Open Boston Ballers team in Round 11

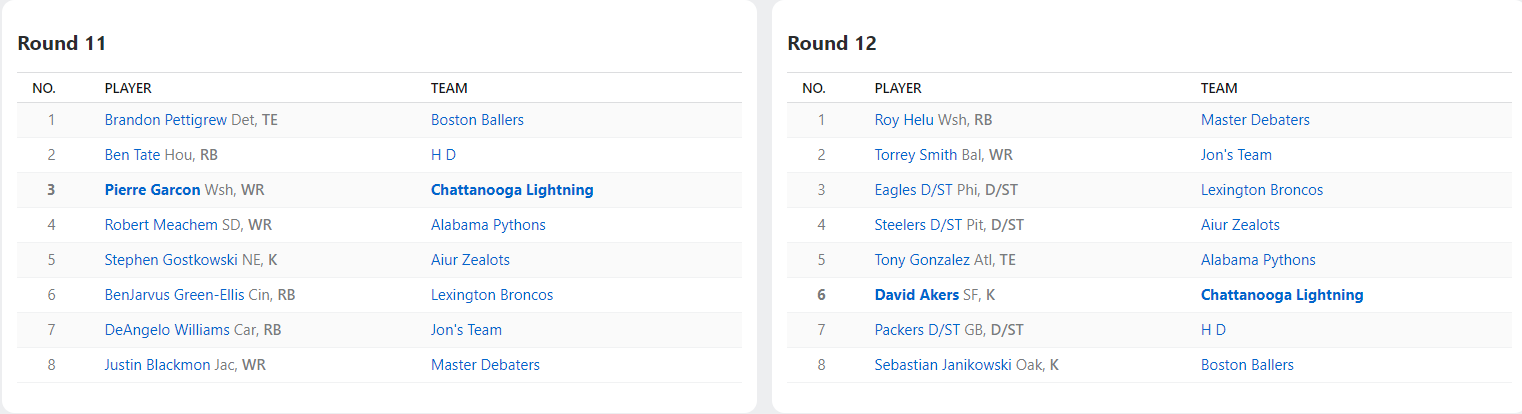click(477, 120)
